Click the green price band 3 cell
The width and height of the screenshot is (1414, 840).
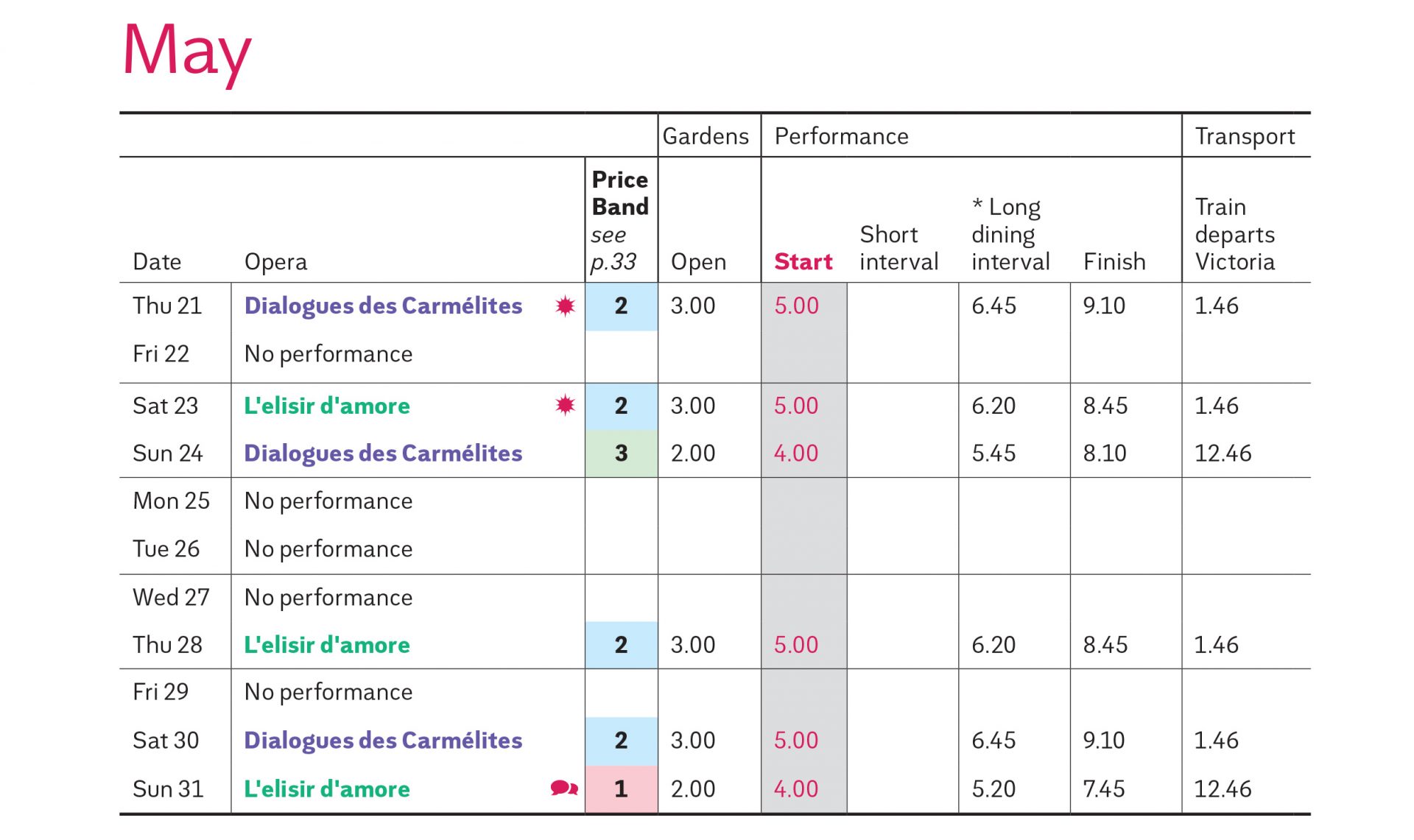[621, 453]
